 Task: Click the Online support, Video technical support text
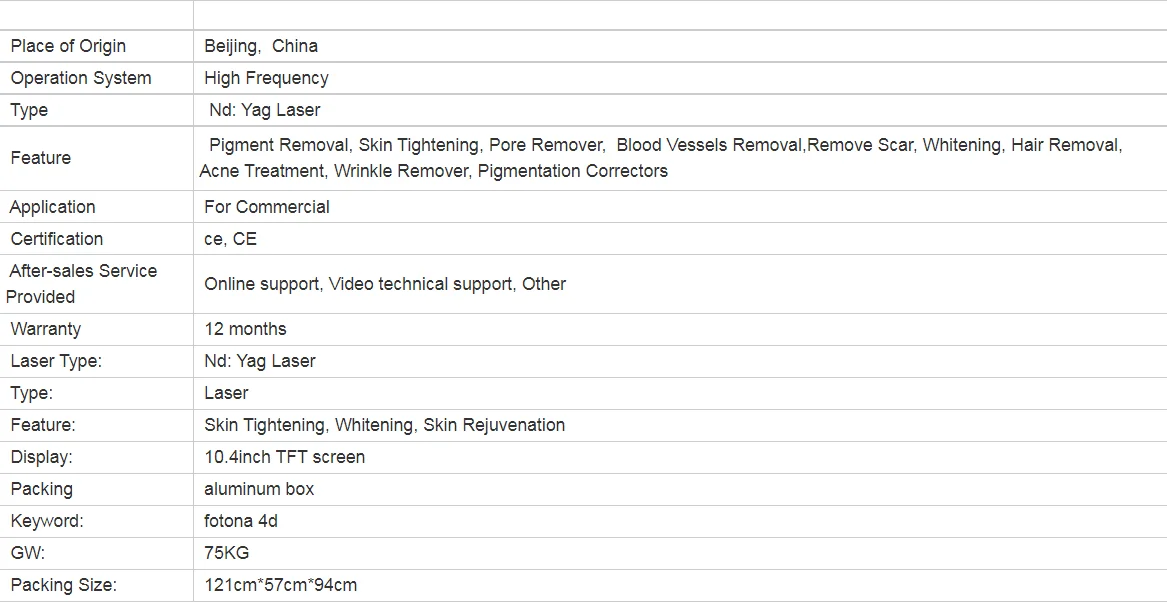click(x=358, y=284)
